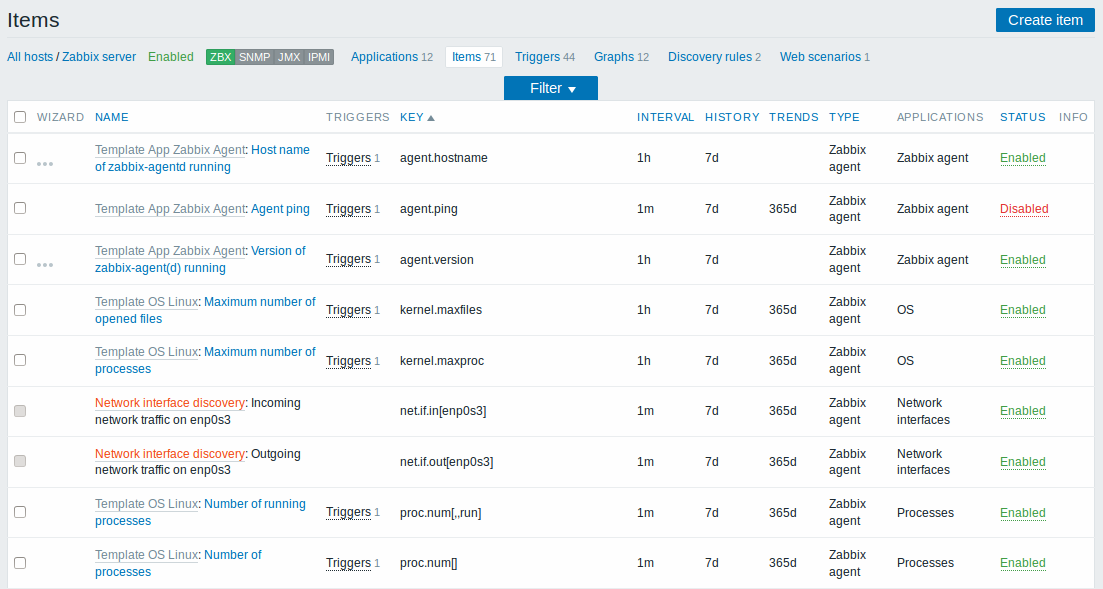Open Maximum number of opened files item
The image size is (1103, 589).
click(x=205, y=310)
